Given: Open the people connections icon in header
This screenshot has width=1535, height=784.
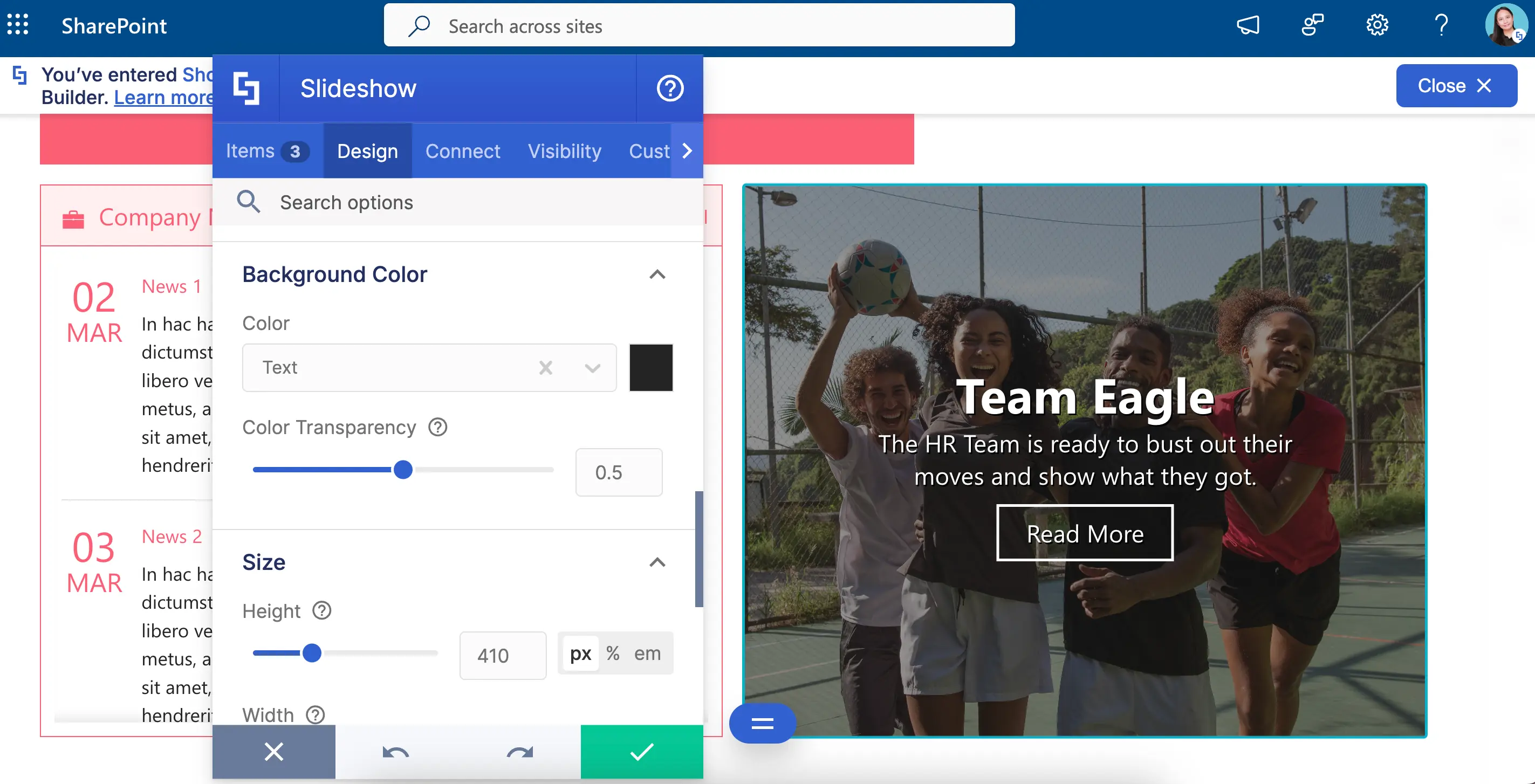Looking at the screenshot, I should point(1312,25).
